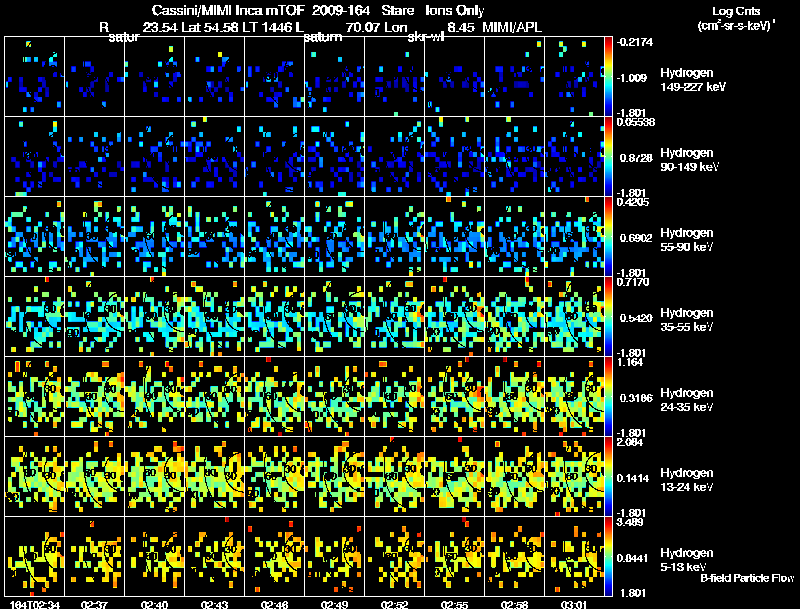The image size is (800, 609).
Task: Click the 3.489 colorbar value
Action: (x=630, y=522)
